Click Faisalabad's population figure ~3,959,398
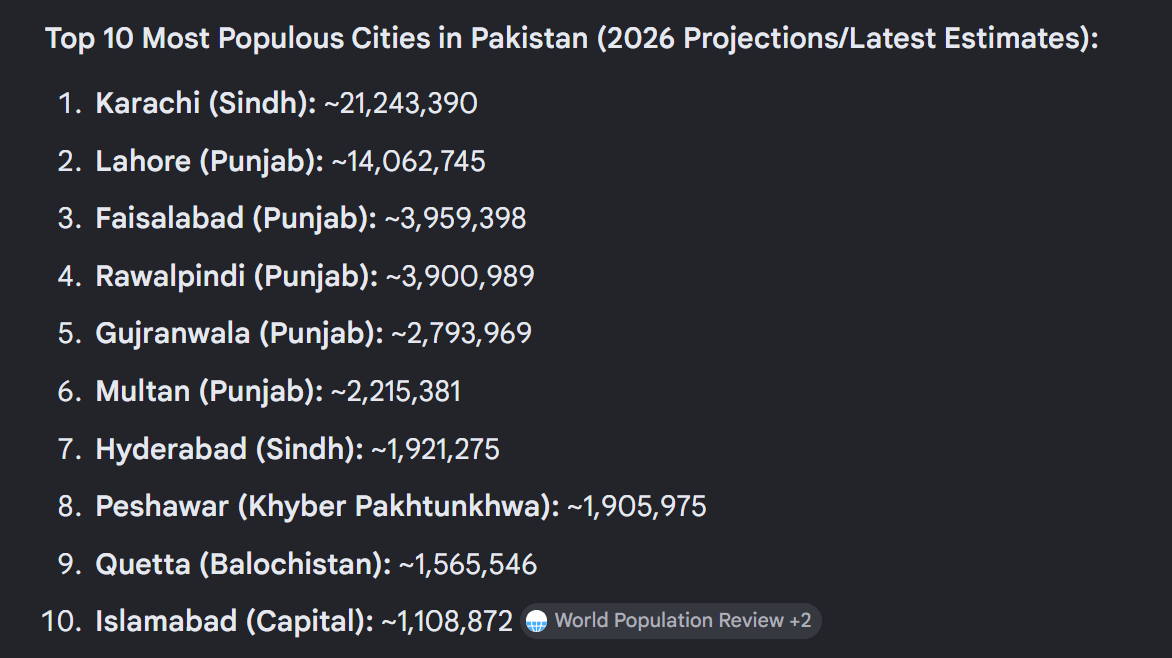This screenshot has height=658, width=1172. (455, 218)
